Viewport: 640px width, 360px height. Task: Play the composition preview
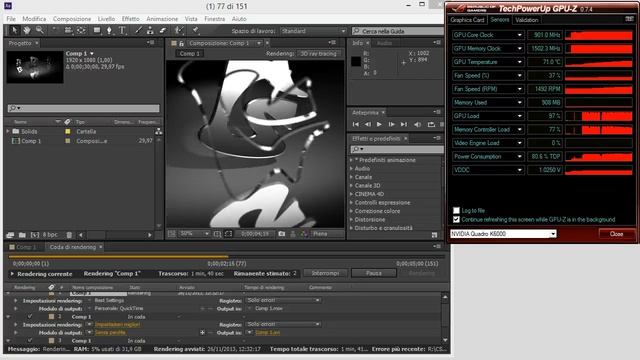coord(379,124)
